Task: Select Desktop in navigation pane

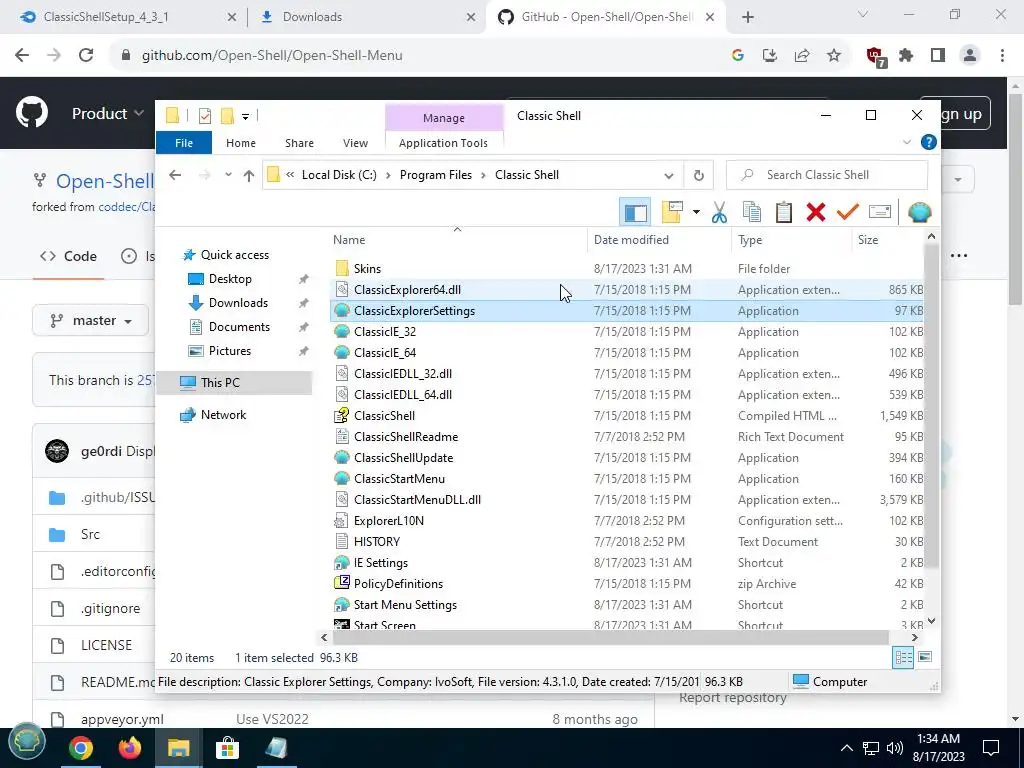Action: click(x=230, y=279)
